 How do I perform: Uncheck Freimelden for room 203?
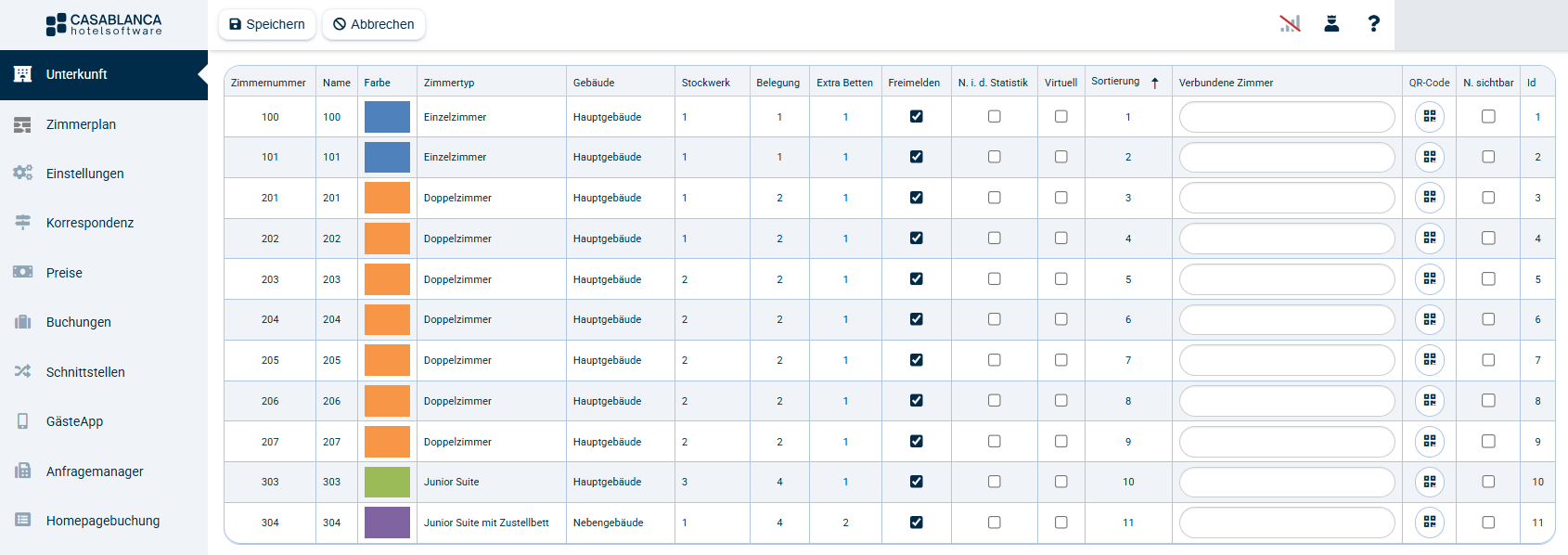click(917, 278)
